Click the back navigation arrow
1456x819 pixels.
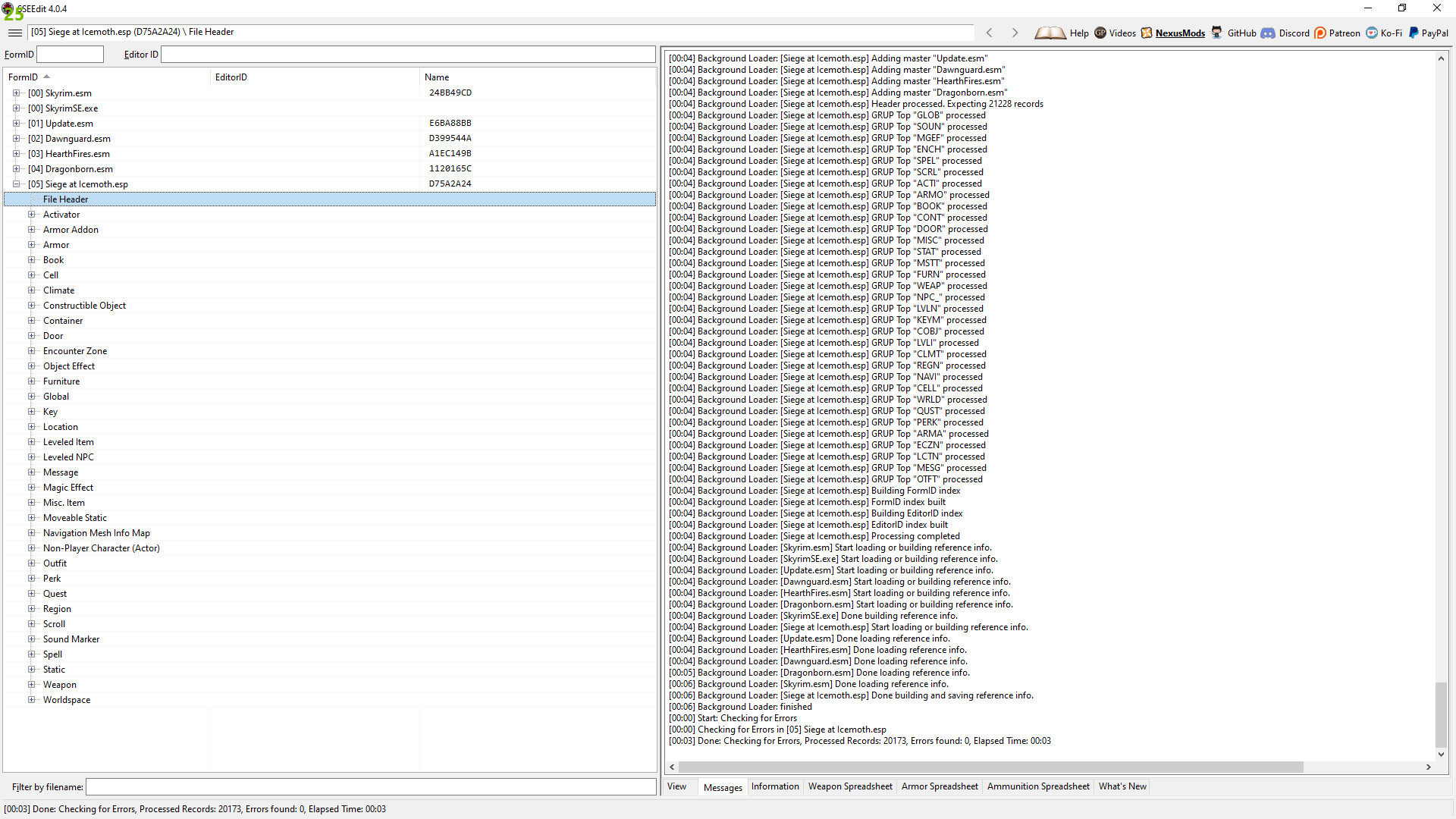pos(989,33)
